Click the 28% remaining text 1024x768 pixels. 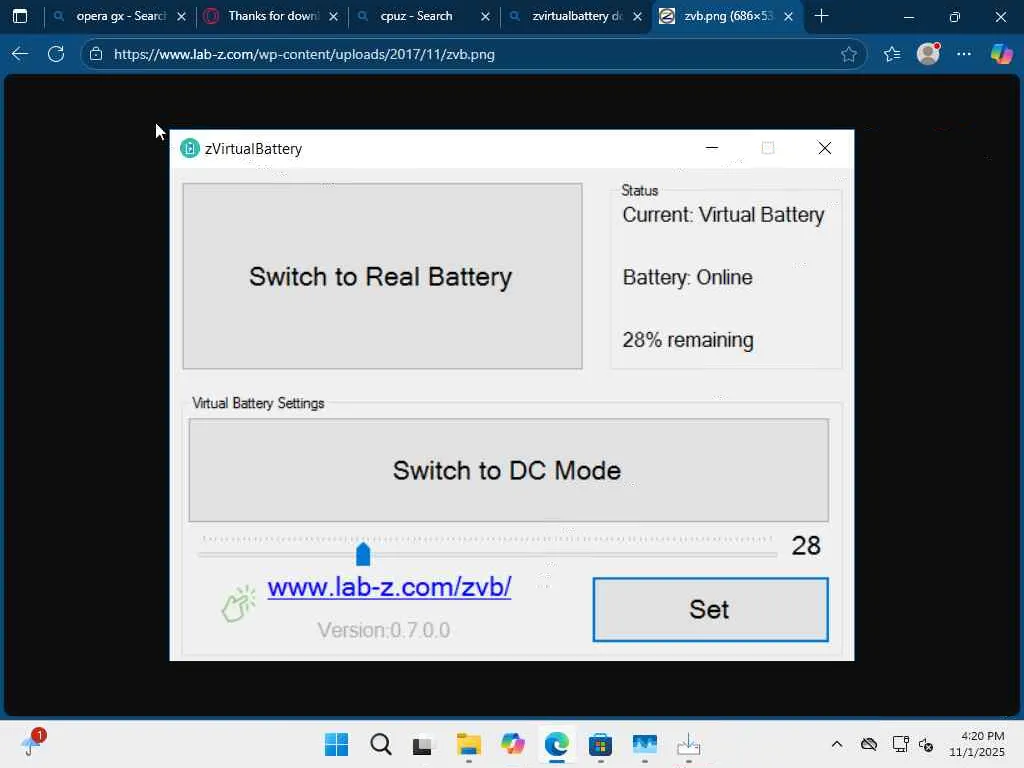(x=688, y=340)
